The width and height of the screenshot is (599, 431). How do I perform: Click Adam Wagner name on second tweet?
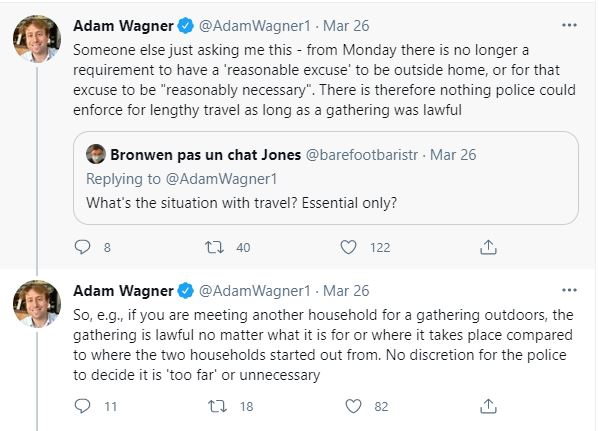click(x=123, y=291)
